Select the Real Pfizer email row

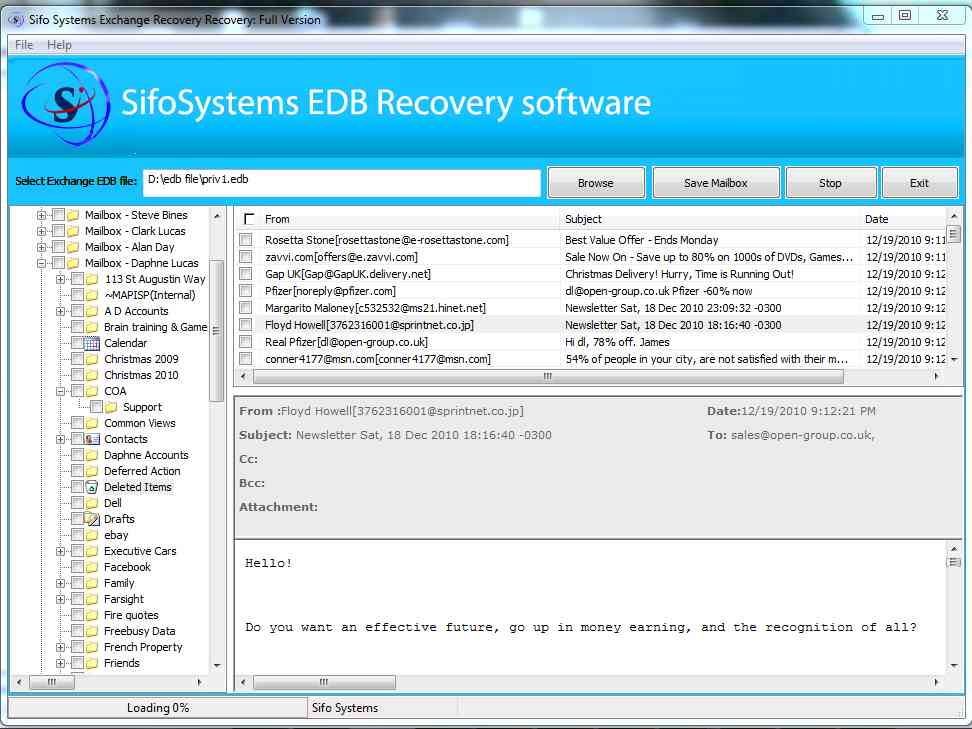[x=591, y=342]
